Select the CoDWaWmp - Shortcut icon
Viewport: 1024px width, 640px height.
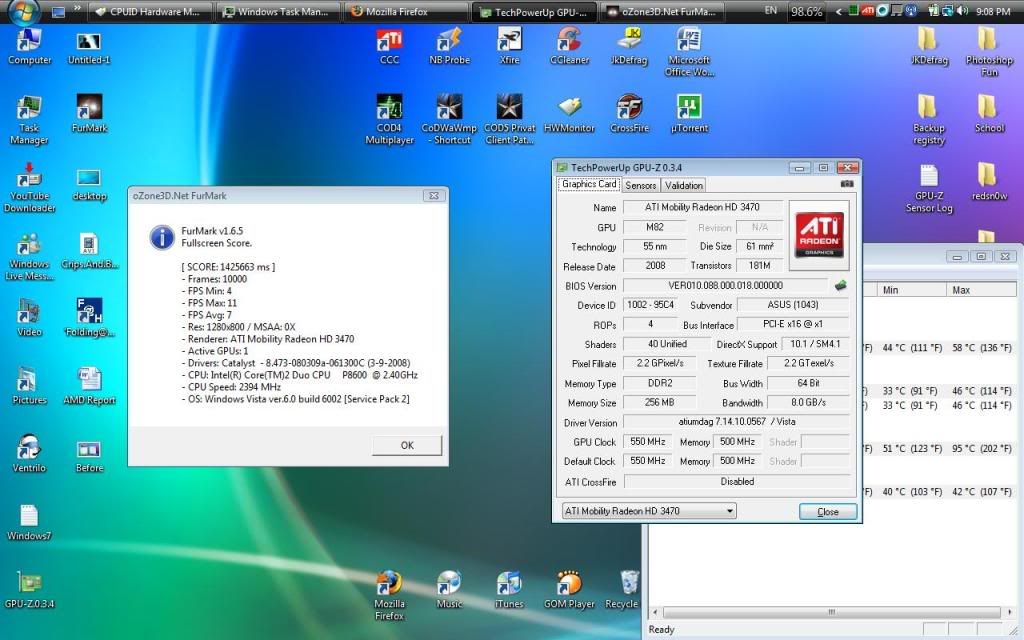[x=449, y=120]
